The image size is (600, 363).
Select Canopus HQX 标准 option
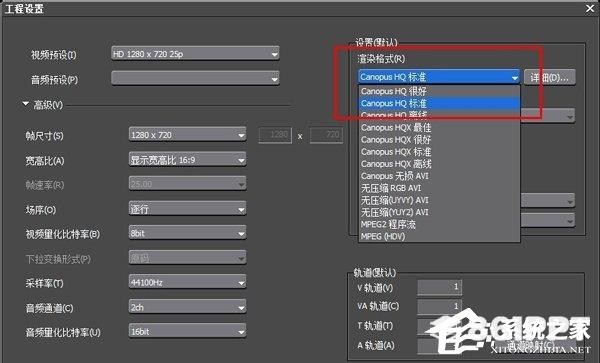(x=439, y=152)
